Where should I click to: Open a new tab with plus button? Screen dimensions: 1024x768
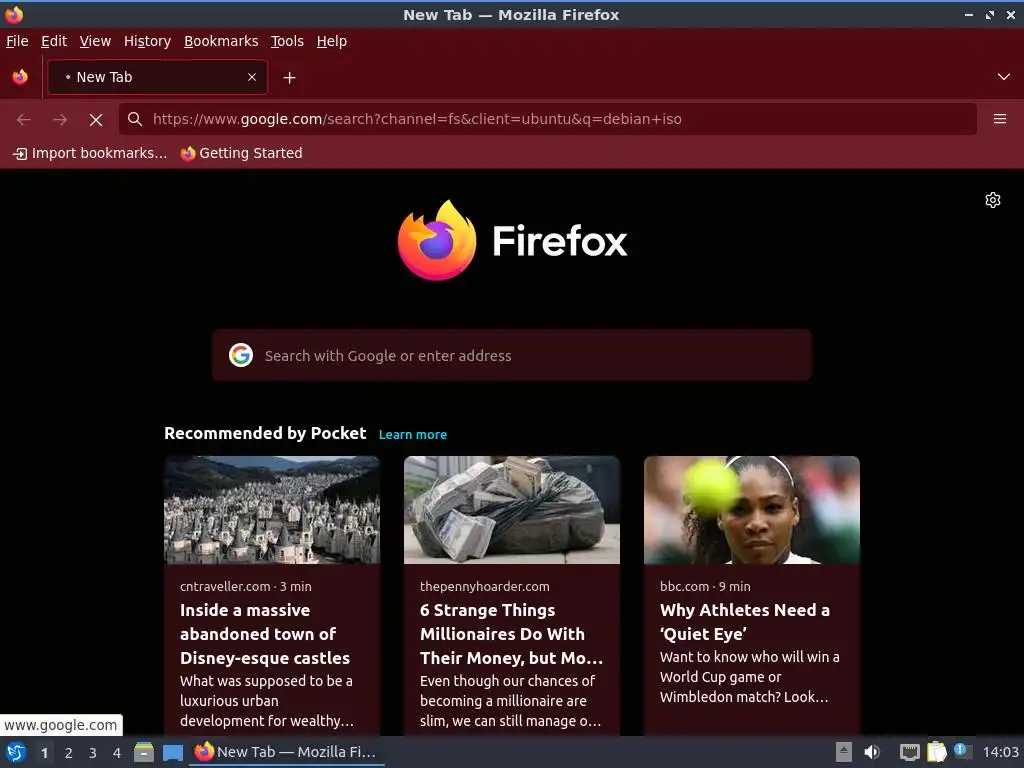click(x=289, y=78)
